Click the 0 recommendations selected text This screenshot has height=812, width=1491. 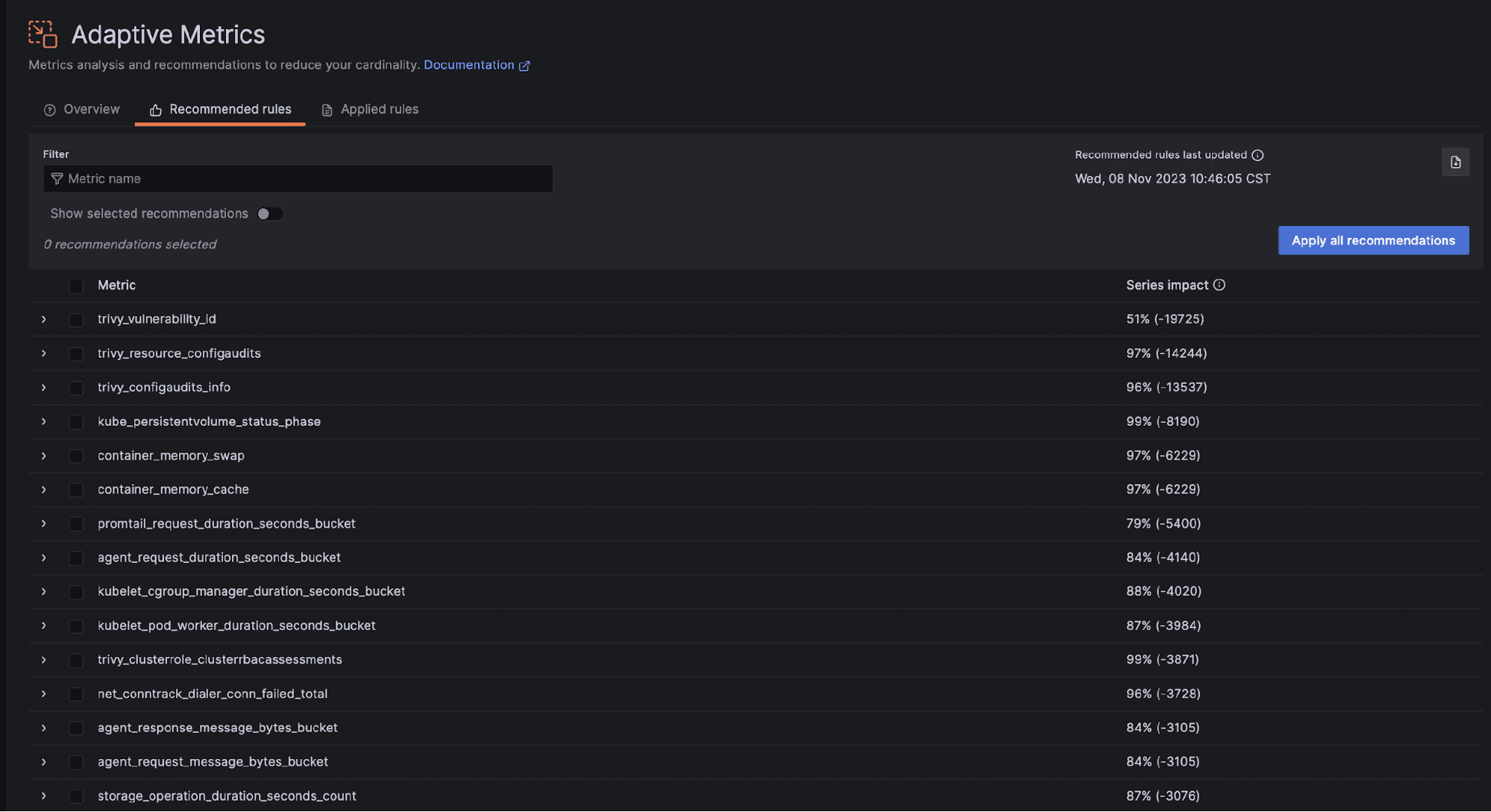click(130, 245)
